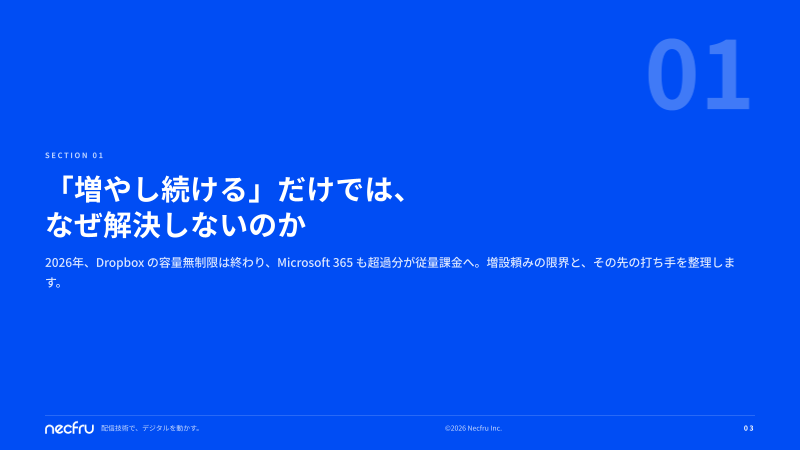800x450 pixels.
Task: Select the 'SECTION 01' label text
Action: pyautogui.click(x=74, y=155)
